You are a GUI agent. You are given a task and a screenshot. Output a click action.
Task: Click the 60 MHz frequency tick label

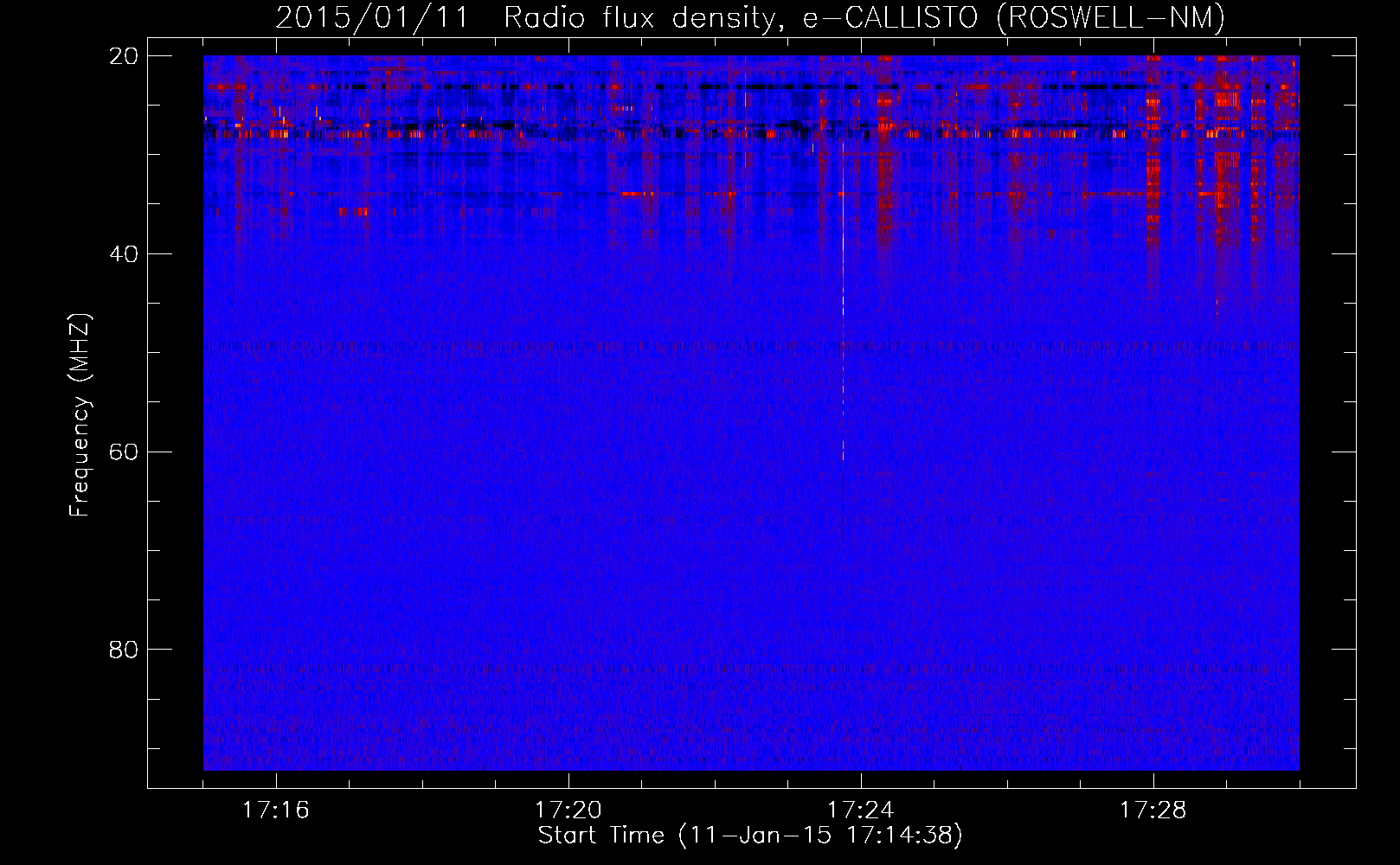coord(124,452)
